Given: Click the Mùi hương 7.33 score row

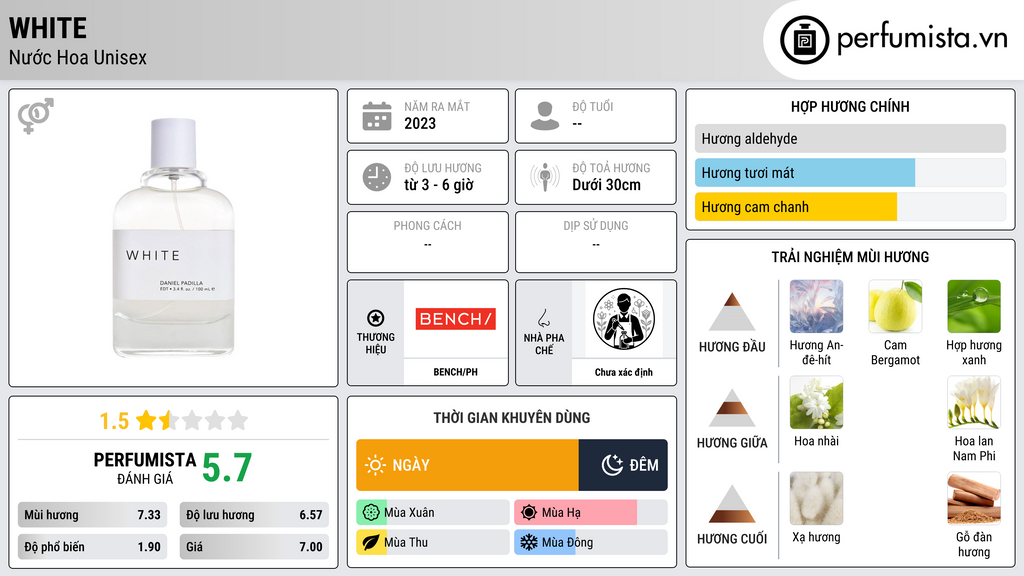Looking at the screenshot, I should 93,515.
